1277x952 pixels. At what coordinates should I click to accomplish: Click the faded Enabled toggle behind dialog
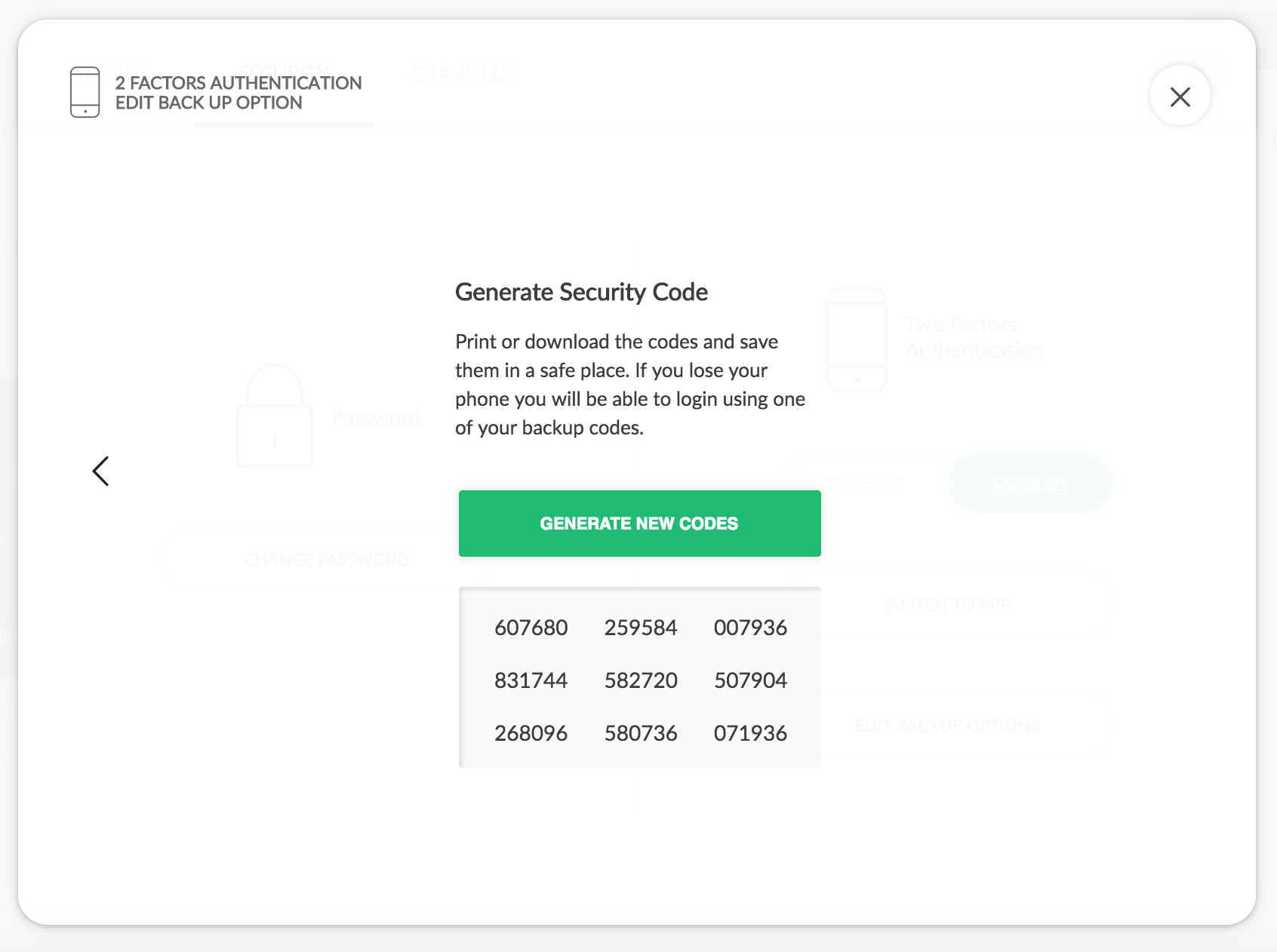[1030, 483]
